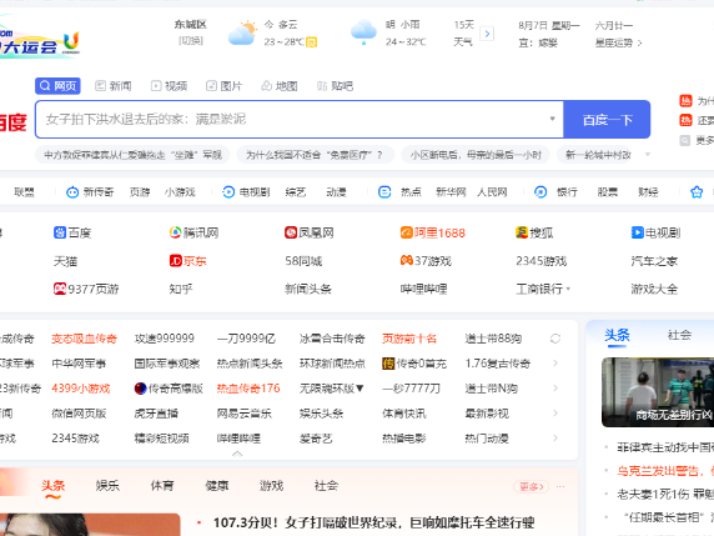Click 切换 under 东城区 location
714x536 pixels.
tap(191, 41)
